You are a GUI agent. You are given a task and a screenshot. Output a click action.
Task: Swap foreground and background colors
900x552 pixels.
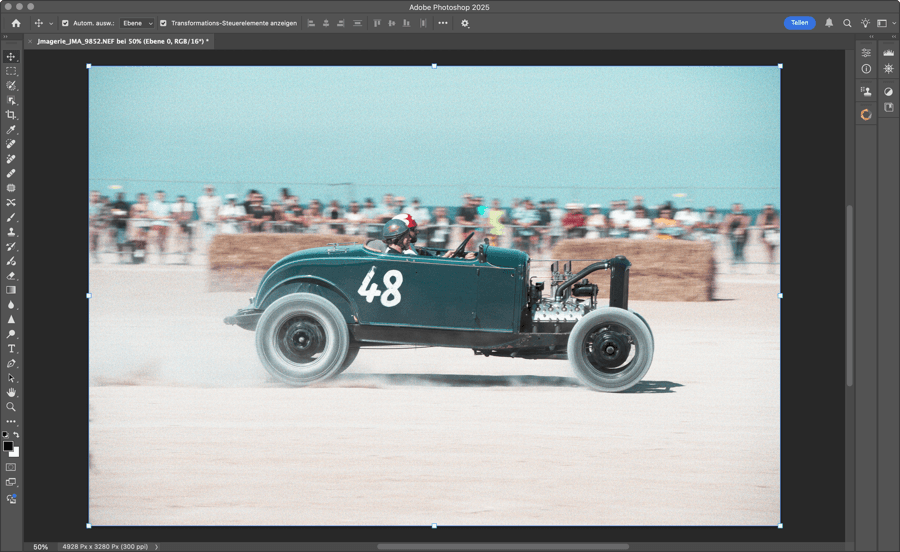pos(16,435)
